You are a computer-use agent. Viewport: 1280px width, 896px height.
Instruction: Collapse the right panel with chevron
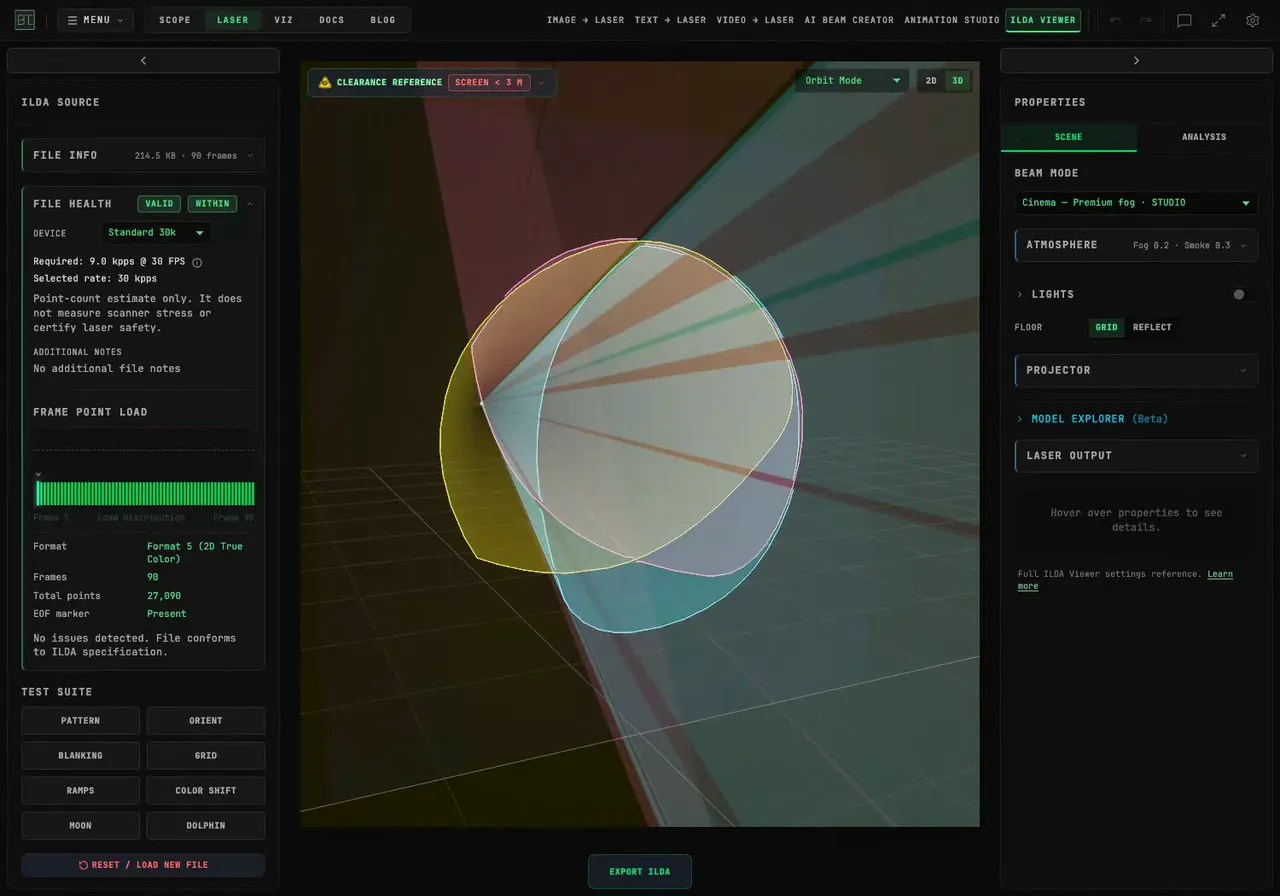(x=1136, y=61)
